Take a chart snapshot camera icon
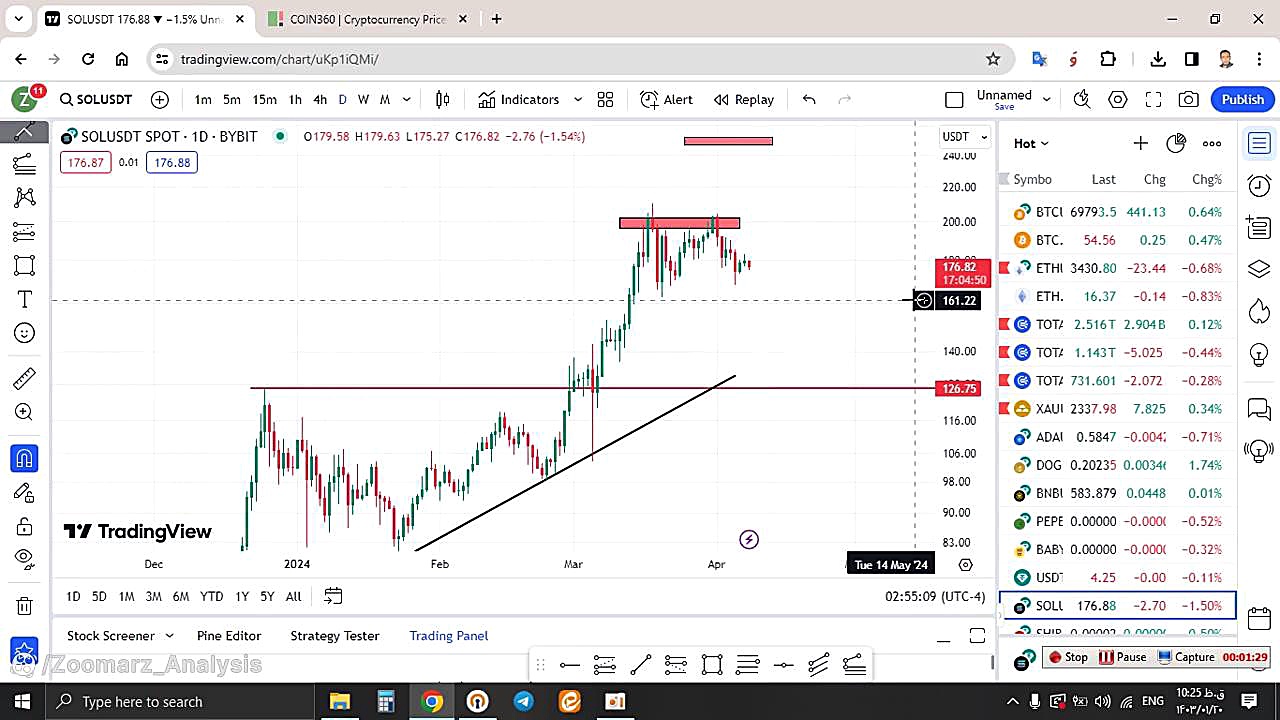The height and width of the screenshot is (720, 1280). click(1189, 99)
